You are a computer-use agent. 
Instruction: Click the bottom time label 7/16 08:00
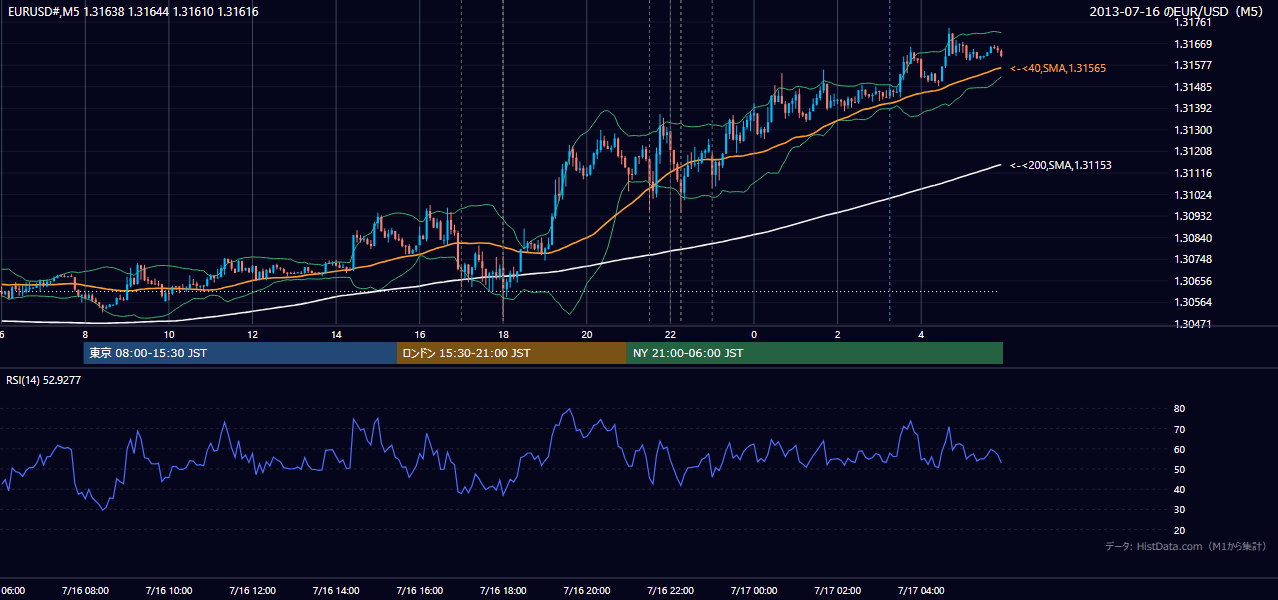[x=85, y=591]
